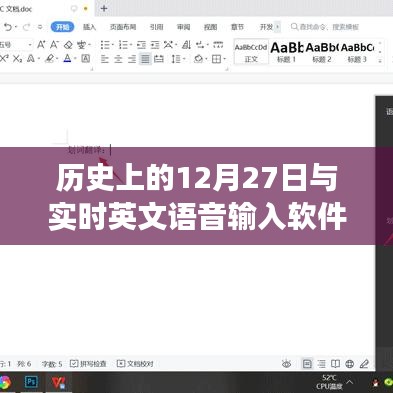393x393 pixels.
Task: Open the Text effects dropdown arrow
Action: [39, 59]
